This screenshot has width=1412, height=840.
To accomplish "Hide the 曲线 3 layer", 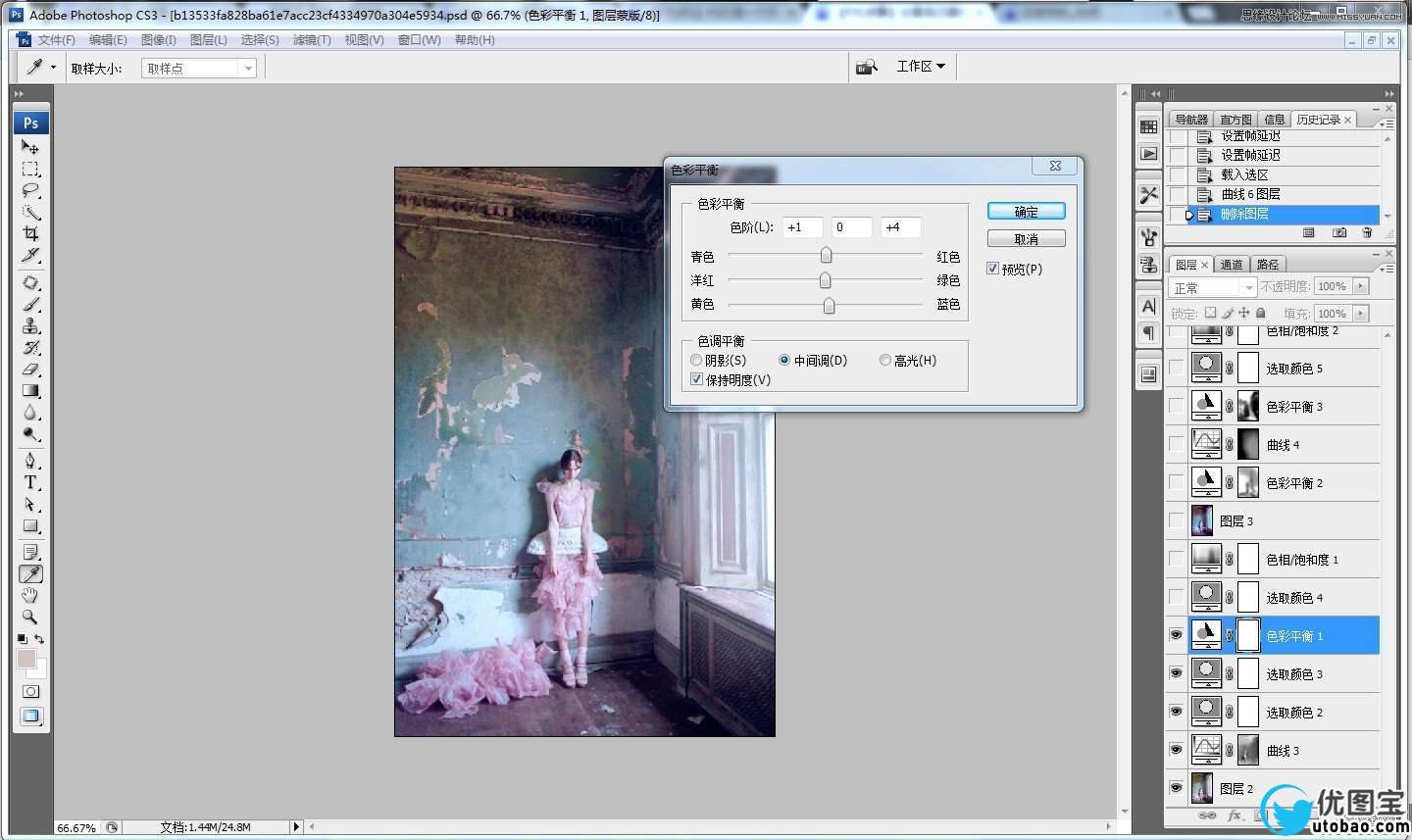I will tap(1176, 750).
